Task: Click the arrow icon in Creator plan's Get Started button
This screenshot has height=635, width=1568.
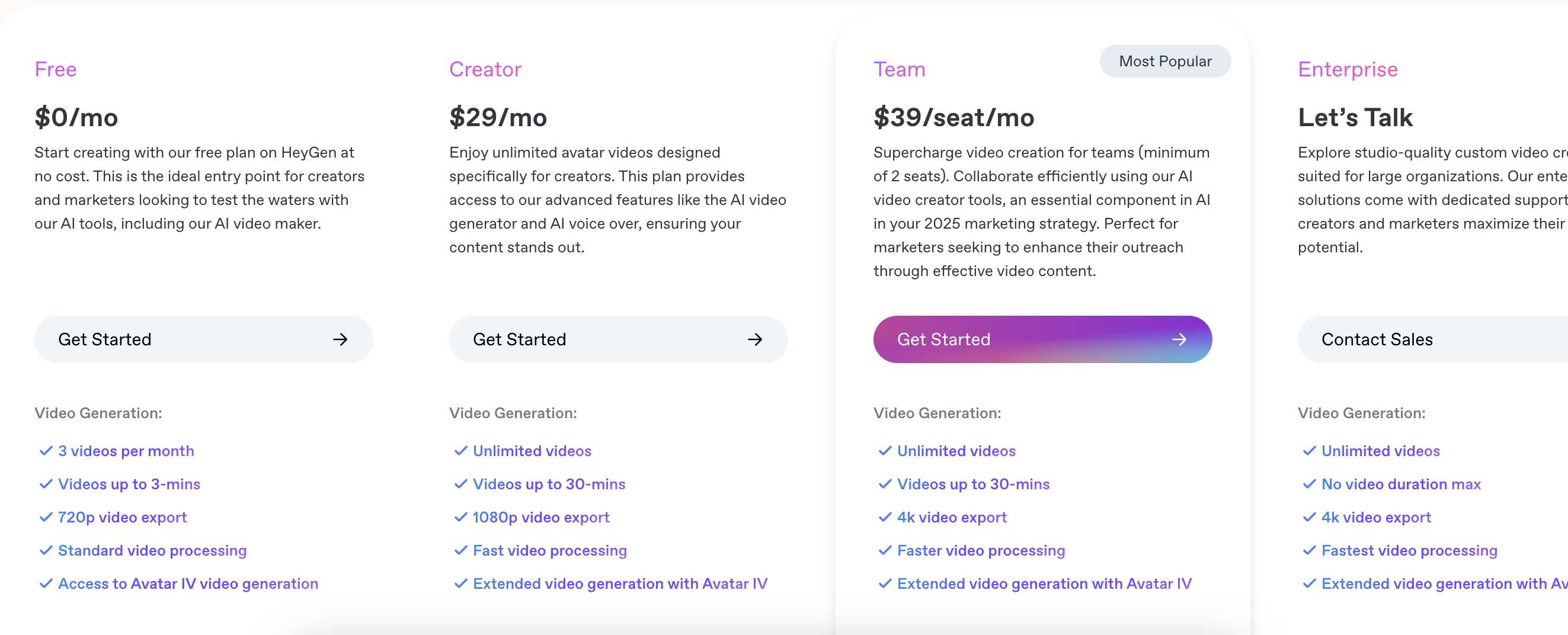Action: coord(755,339)
